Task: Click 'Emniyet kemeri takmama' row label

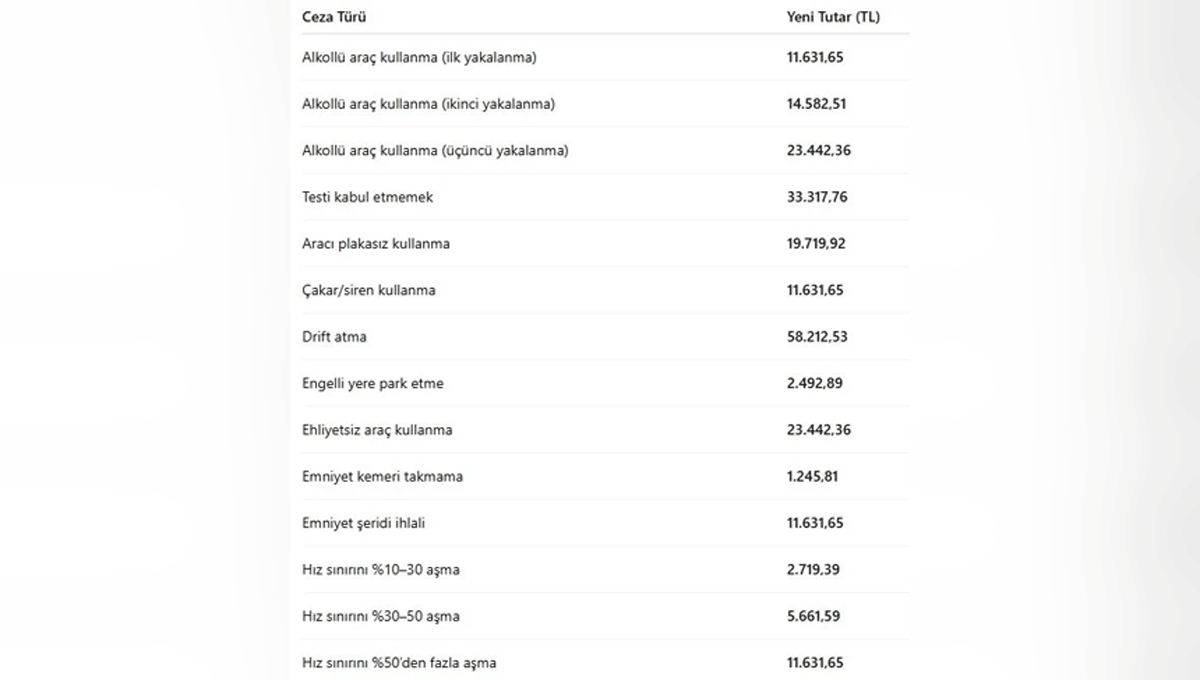Action: 382,477
